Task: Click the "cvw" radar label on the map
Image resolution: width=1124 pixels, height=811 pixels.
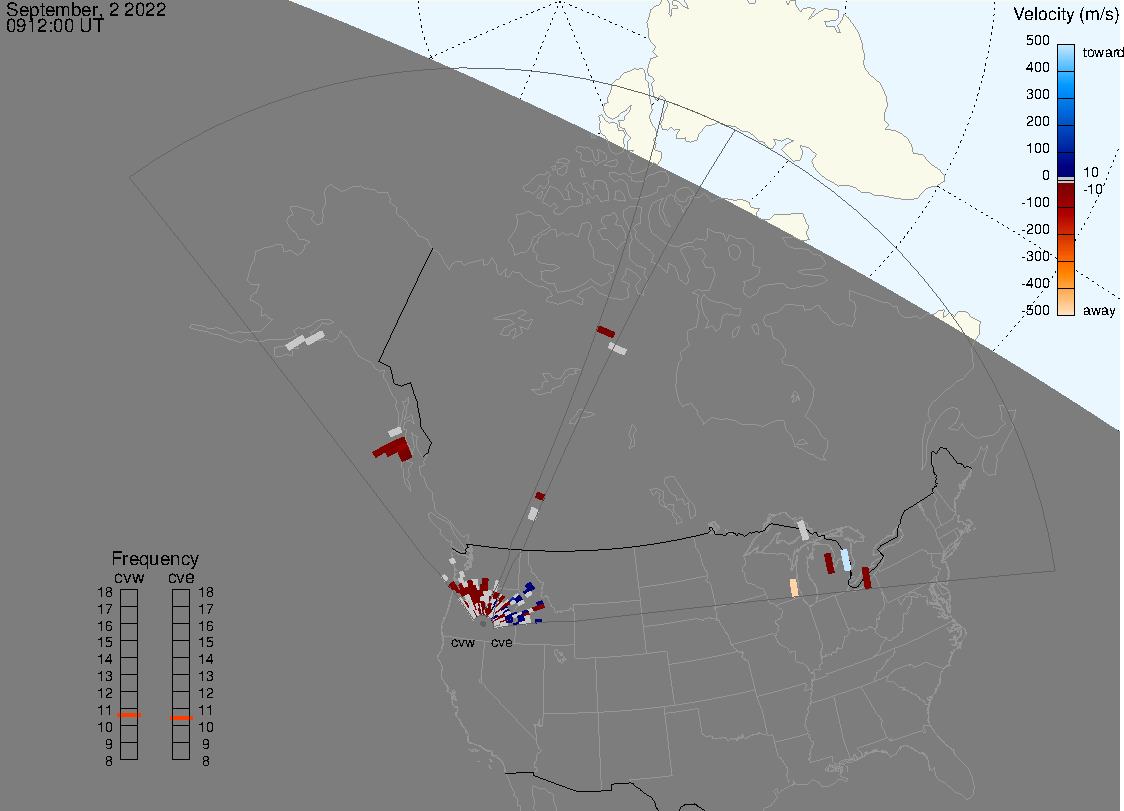Action: [x=463, y=642]
